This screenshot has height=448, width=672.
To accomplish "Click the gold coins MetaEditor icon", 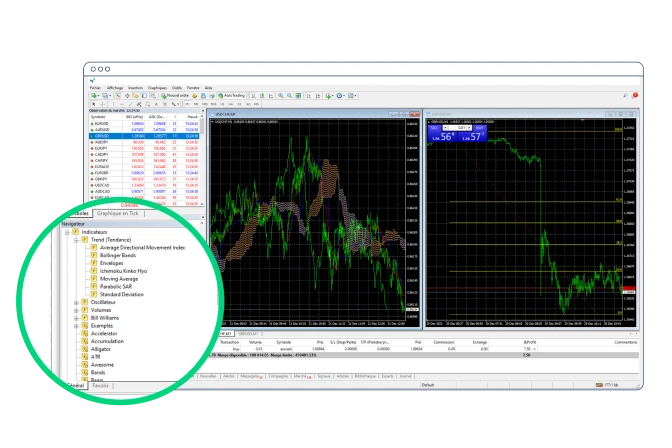I will pyautogui.click(x=195, y=96).
